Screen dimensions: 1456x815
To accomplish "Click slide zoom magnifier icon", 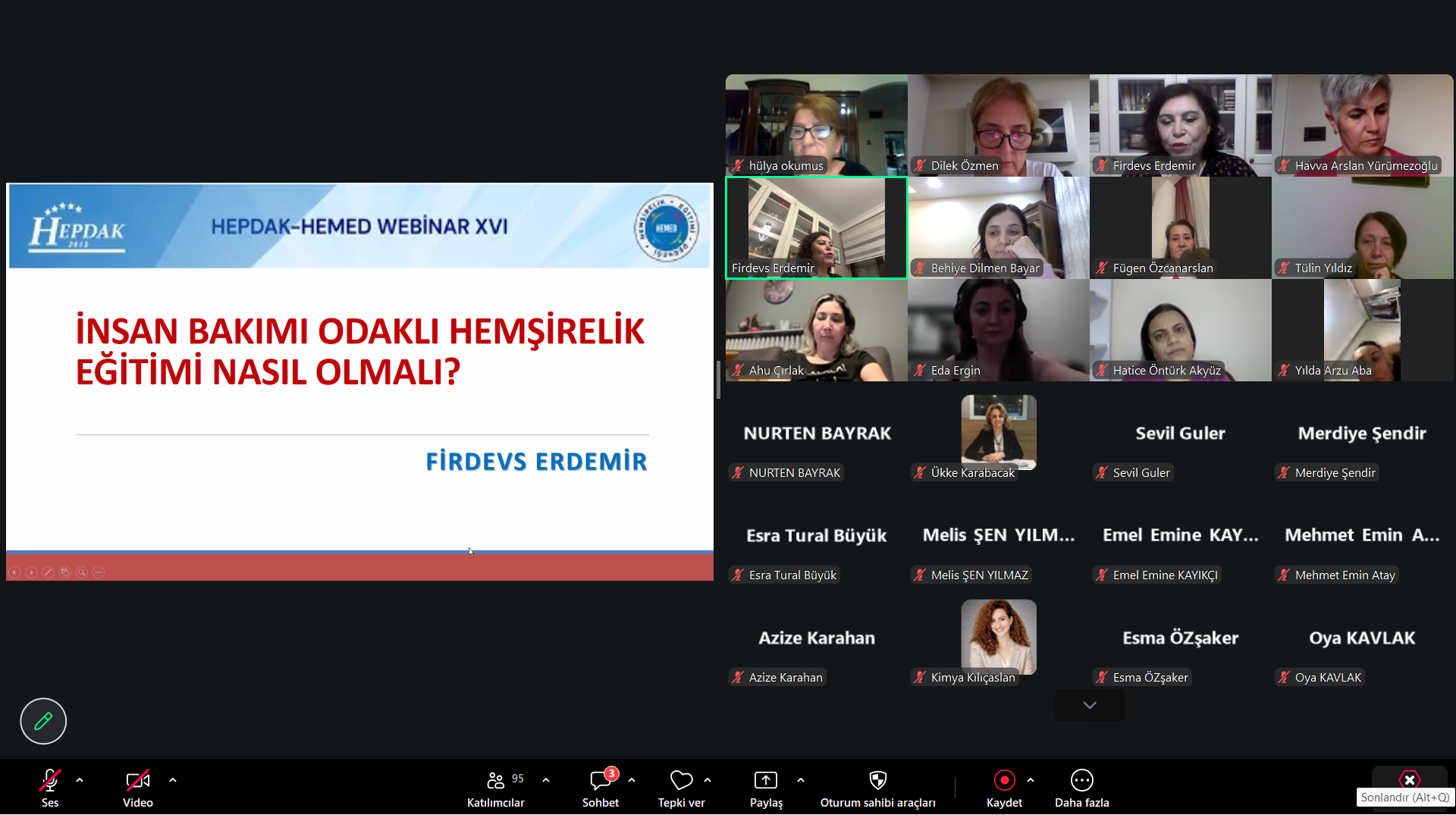I will [x=82, y=572].
